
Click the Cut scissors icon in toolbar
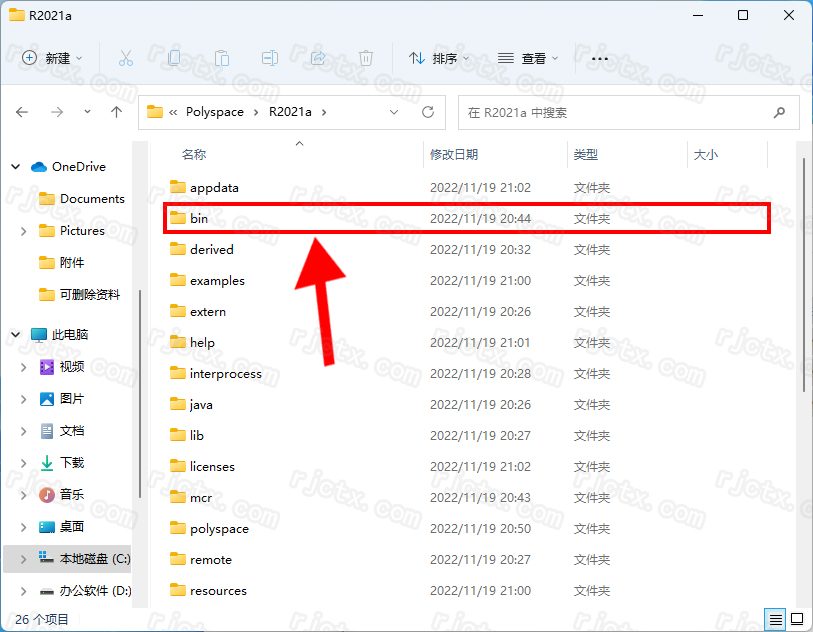coord(125,58)
